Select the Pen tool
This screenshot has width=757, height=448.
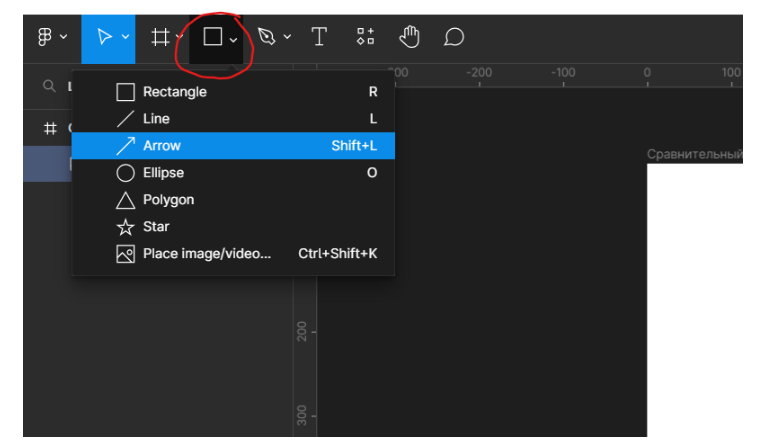click(x=266, y=37)
